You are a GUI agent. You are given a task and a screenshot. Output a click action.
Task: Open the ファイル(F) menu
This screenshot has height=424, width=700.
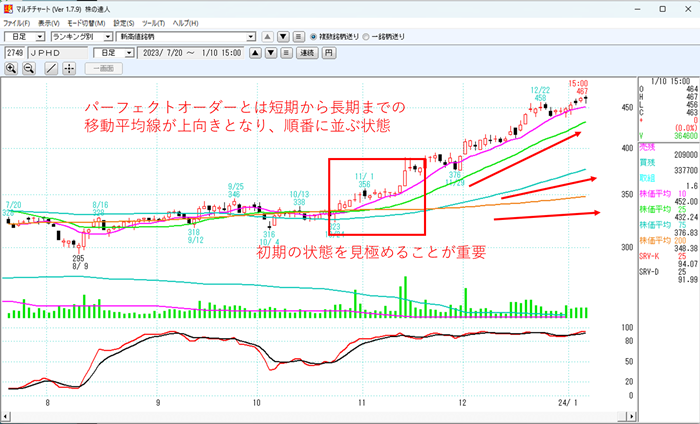17,21
